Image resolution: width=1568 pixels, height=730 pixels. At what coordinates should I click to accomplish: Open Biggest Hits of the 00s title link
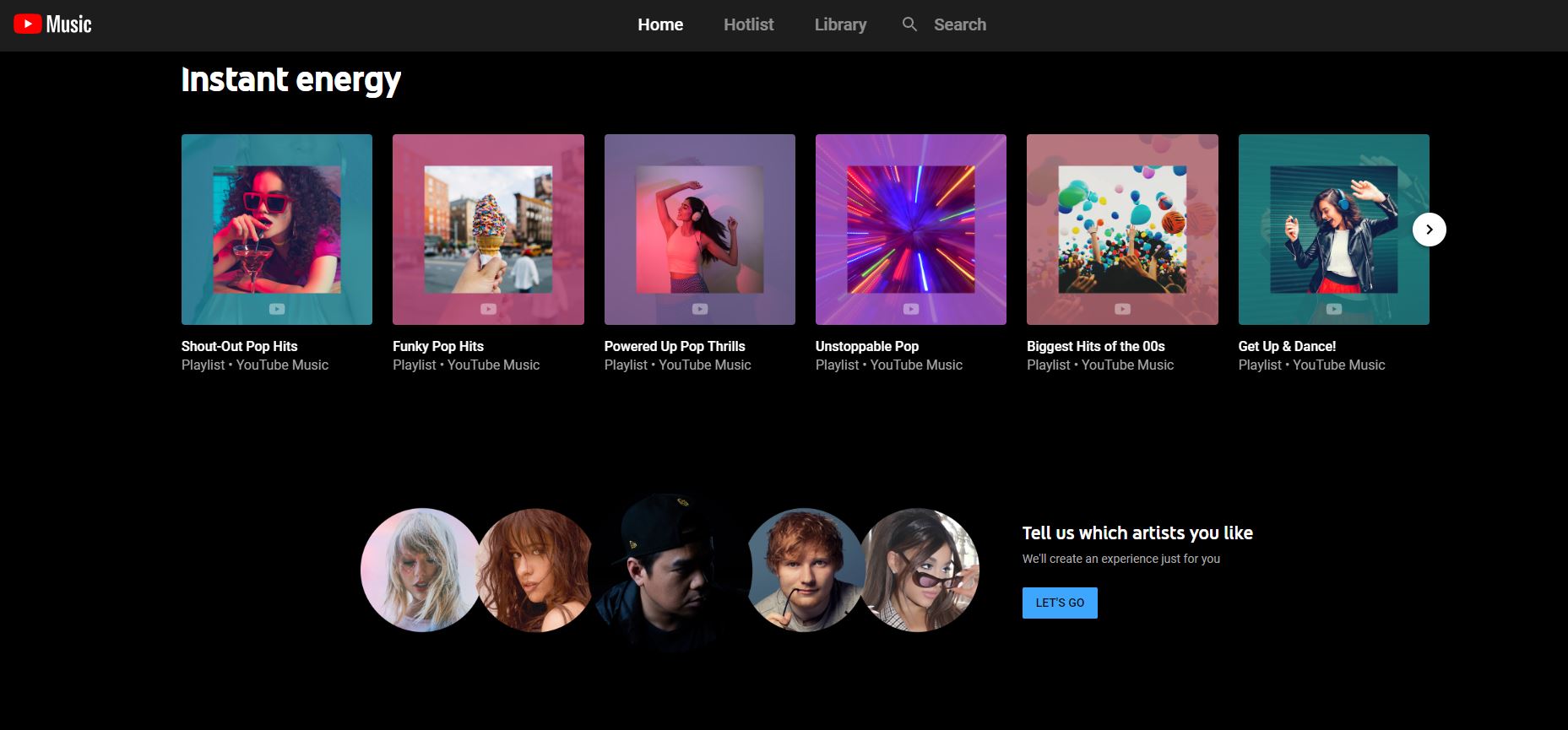(1095, 346)
